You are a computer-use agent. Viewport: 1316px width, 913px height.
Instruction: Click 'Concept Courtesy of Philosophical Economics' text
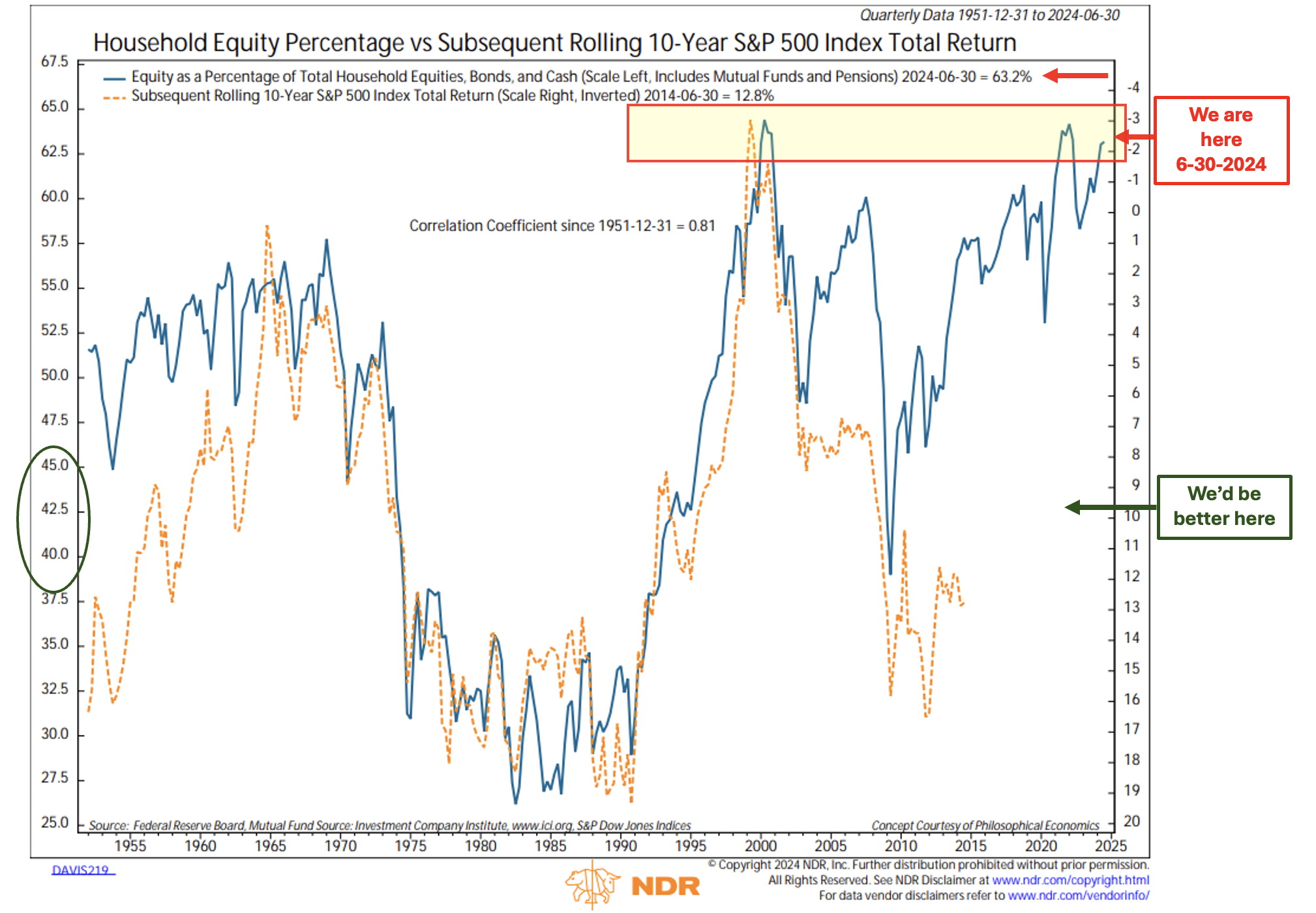tap(985, 825)
